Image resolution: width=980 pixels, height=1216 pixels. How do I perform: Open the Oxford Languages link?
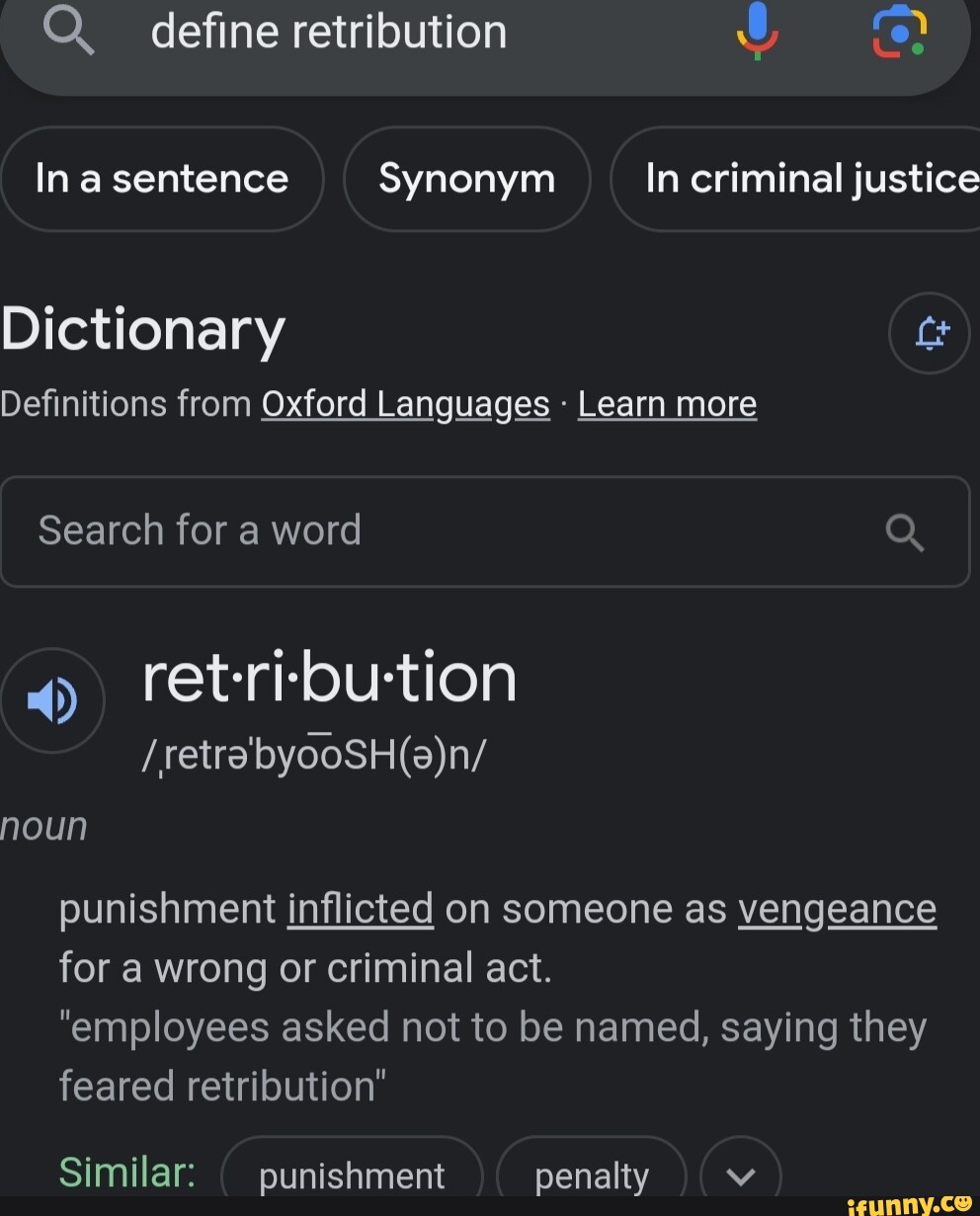pos(405,404)
